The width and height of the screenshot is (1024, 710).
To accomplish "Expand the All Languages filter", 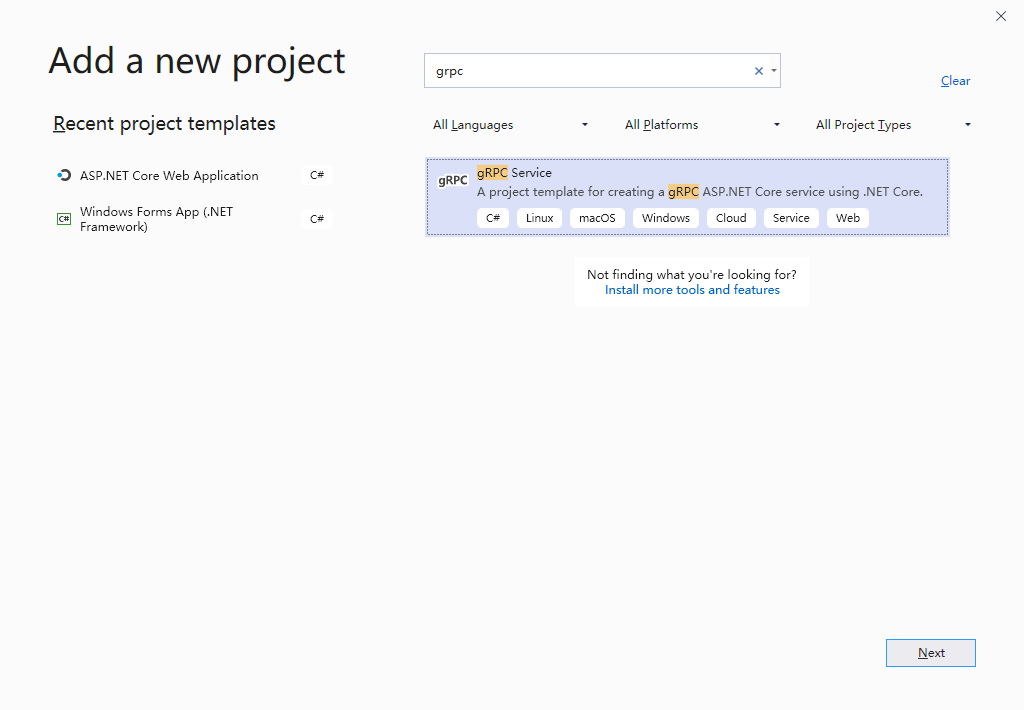I will (x=510, y=125).
